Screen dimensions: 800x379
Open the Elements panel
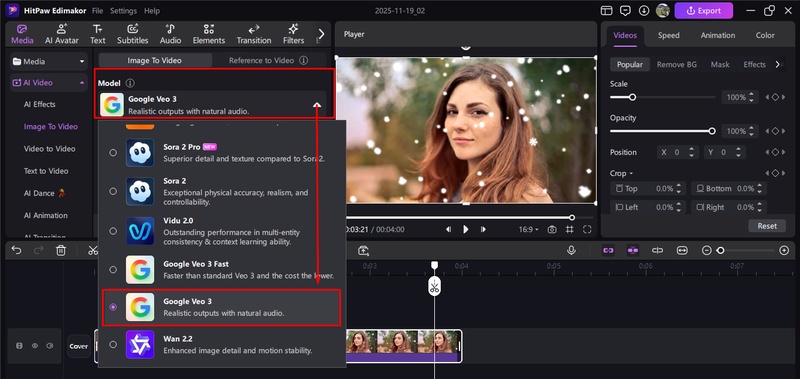click(x=209, y=34)
